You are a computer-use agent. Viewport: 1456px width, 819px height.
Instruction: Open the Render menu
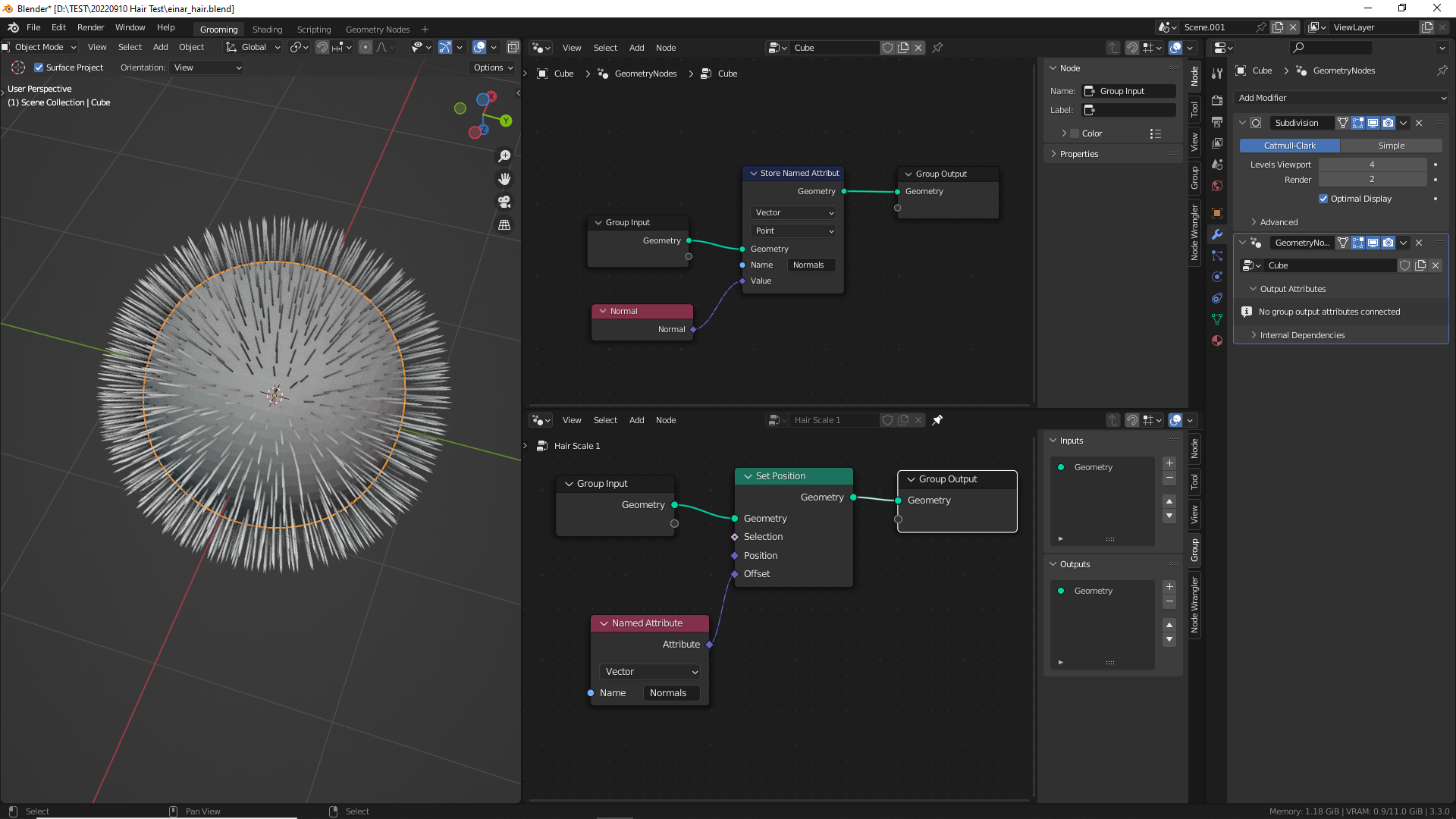coord(90,27)
